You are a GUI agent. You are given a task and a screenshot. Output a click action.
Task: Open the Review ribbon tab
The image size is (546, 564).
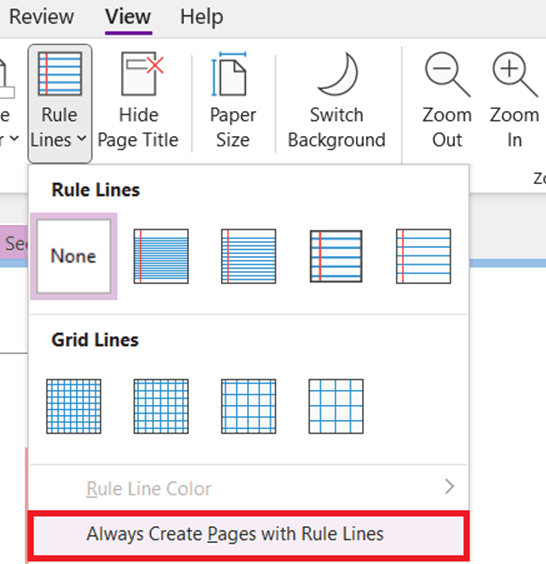click(41, 17)
